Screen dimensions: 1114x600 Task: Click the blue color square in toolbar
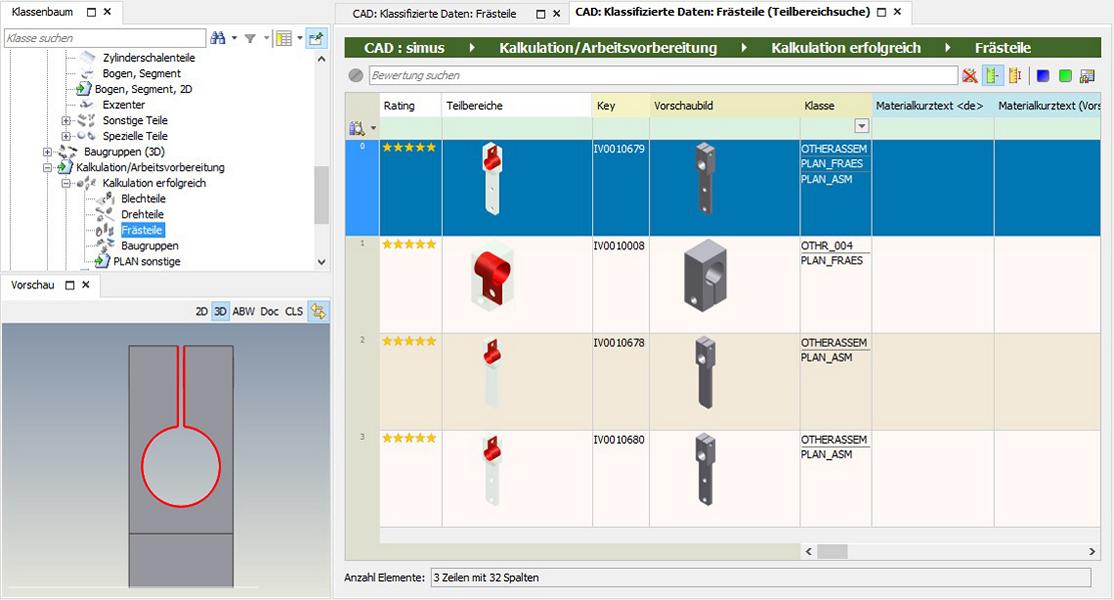pos(1043,75)
